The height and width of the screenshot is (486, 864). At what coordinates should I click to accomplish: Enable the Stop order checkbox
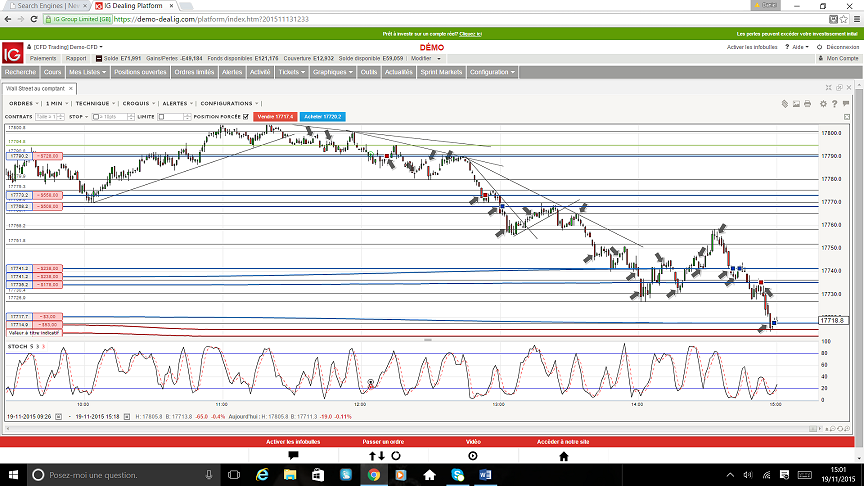point(95,117)
